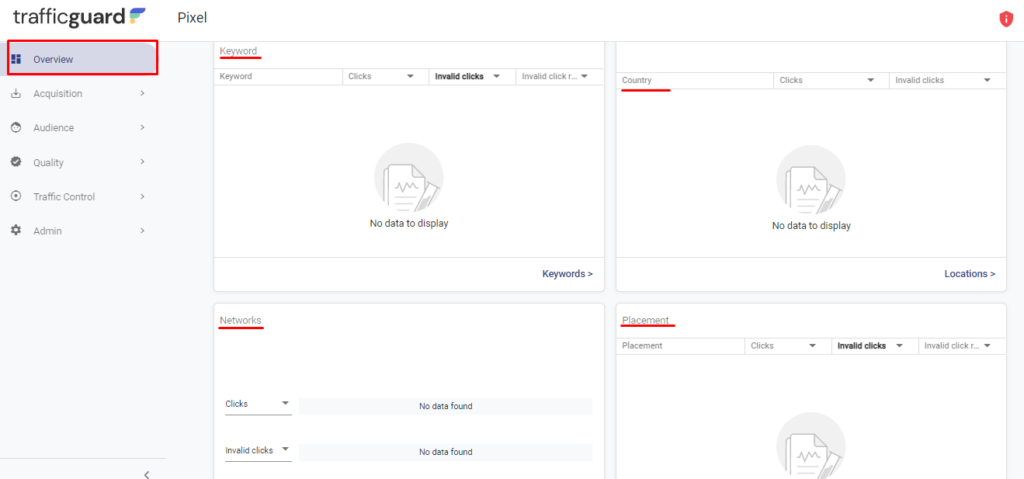1024x479 pixels.
Task: Click the Placement column header
Action: pos(642,346)
